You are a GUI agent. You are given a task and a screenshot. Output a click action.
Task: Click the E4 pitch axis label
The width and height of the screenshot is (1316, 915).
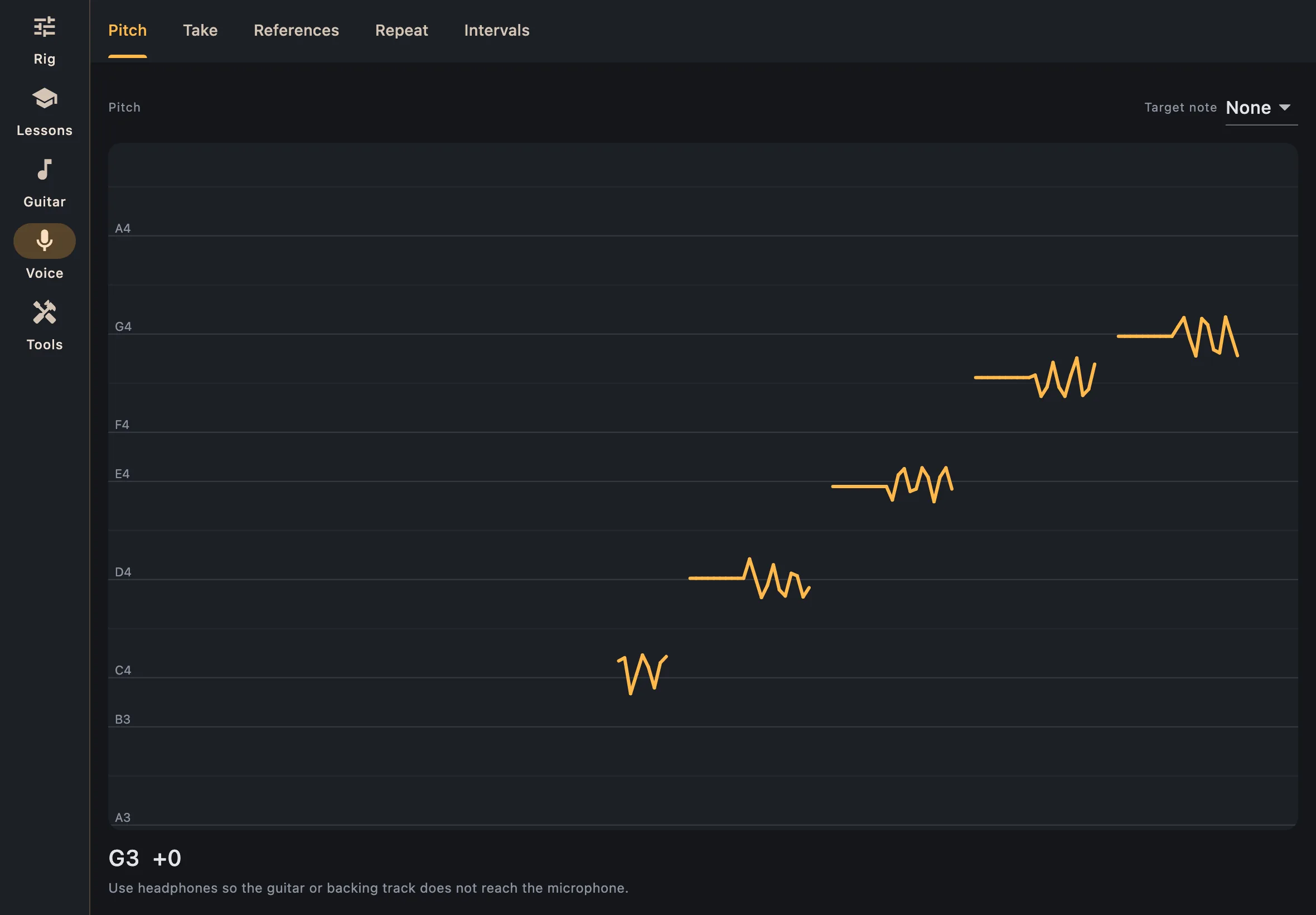(122, 474)
